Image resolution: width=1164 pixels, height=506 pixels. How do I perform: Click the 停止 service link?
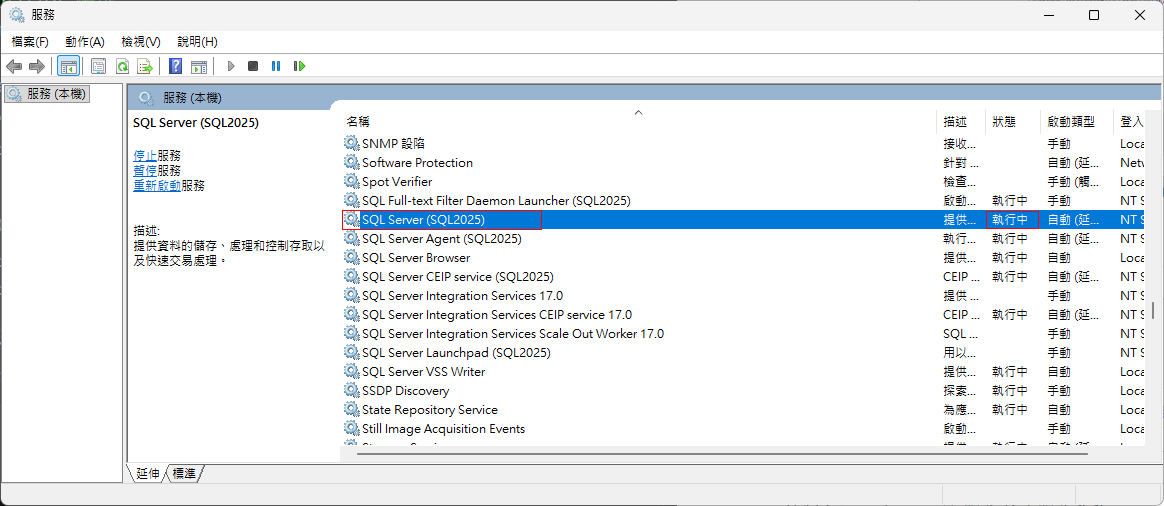click(x=145, y=156)
